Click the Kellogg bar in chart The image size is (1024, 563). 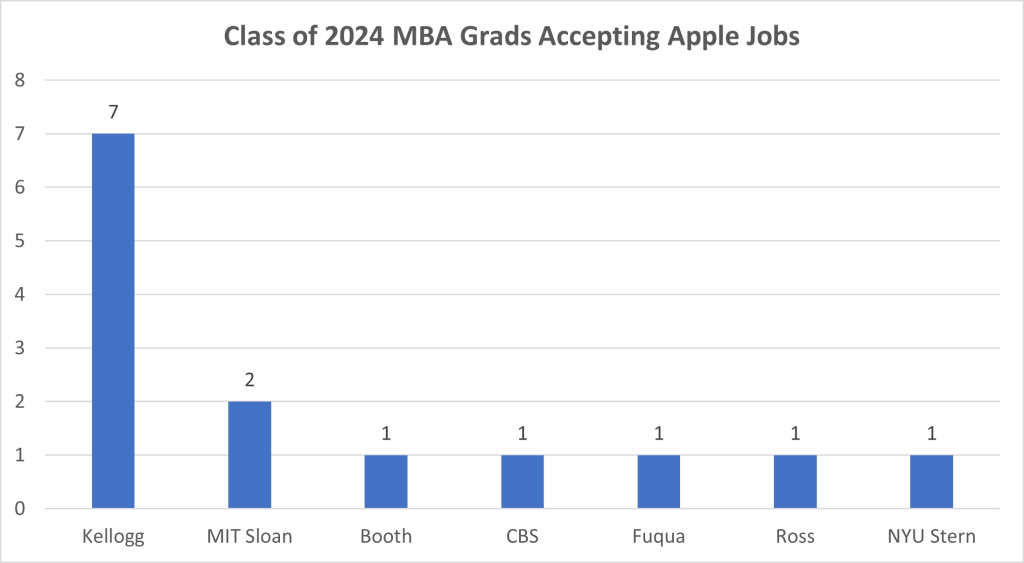[x=113, y=320]
